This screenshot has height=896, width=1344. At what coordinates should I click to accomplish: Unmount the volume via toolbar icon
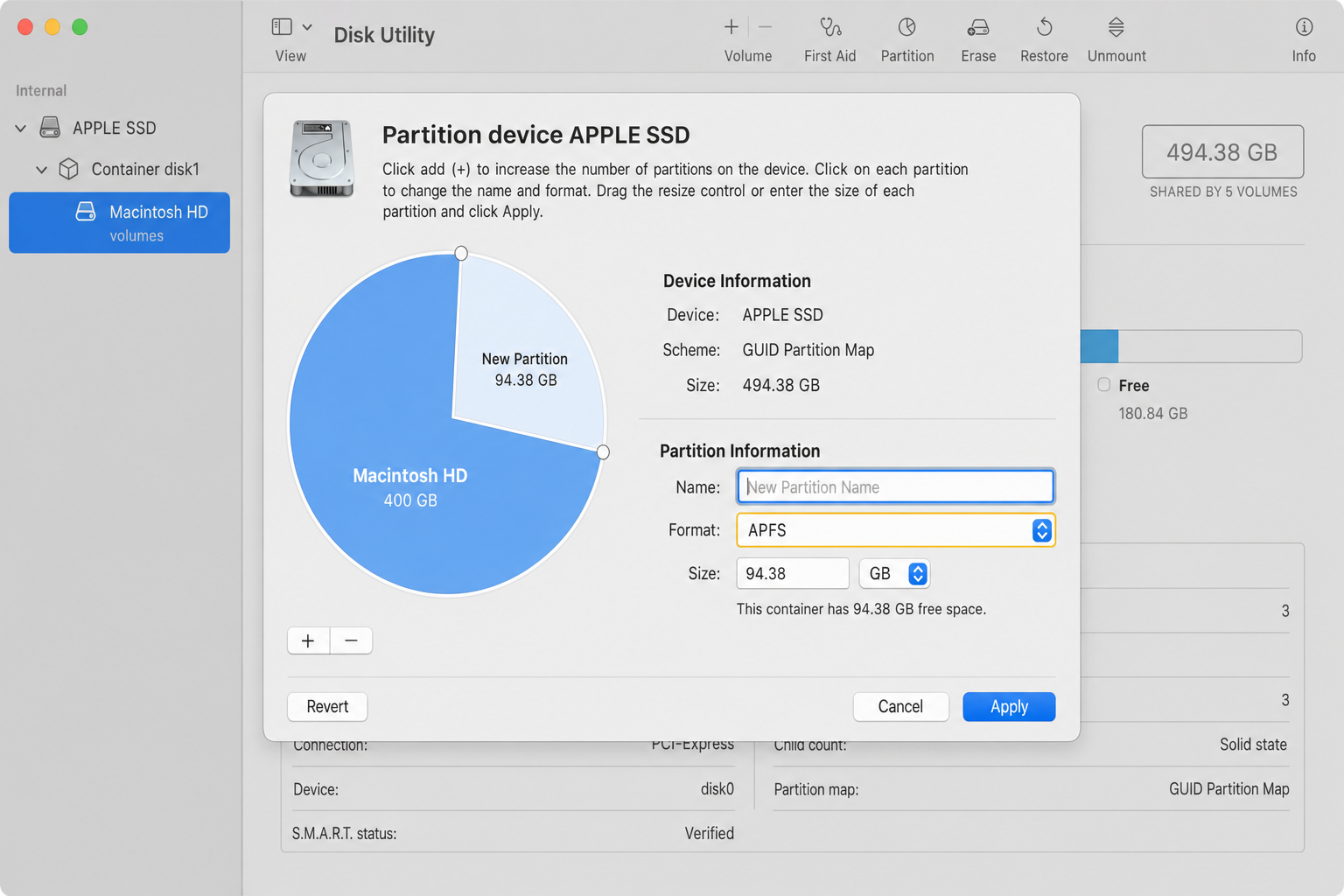point(1116,27)
